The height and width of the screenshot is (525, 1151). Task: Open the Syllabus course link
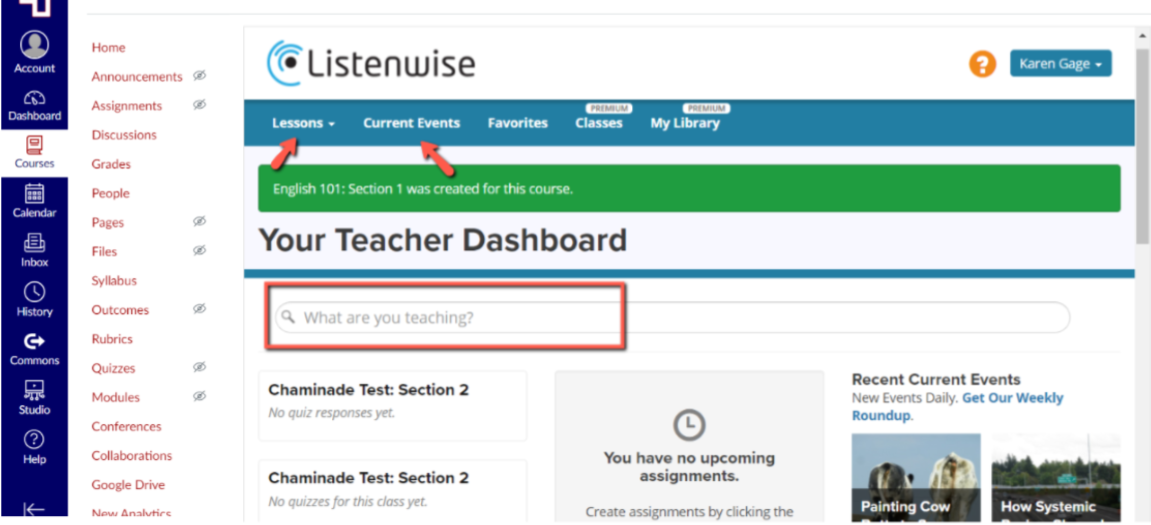pos(114,281)
